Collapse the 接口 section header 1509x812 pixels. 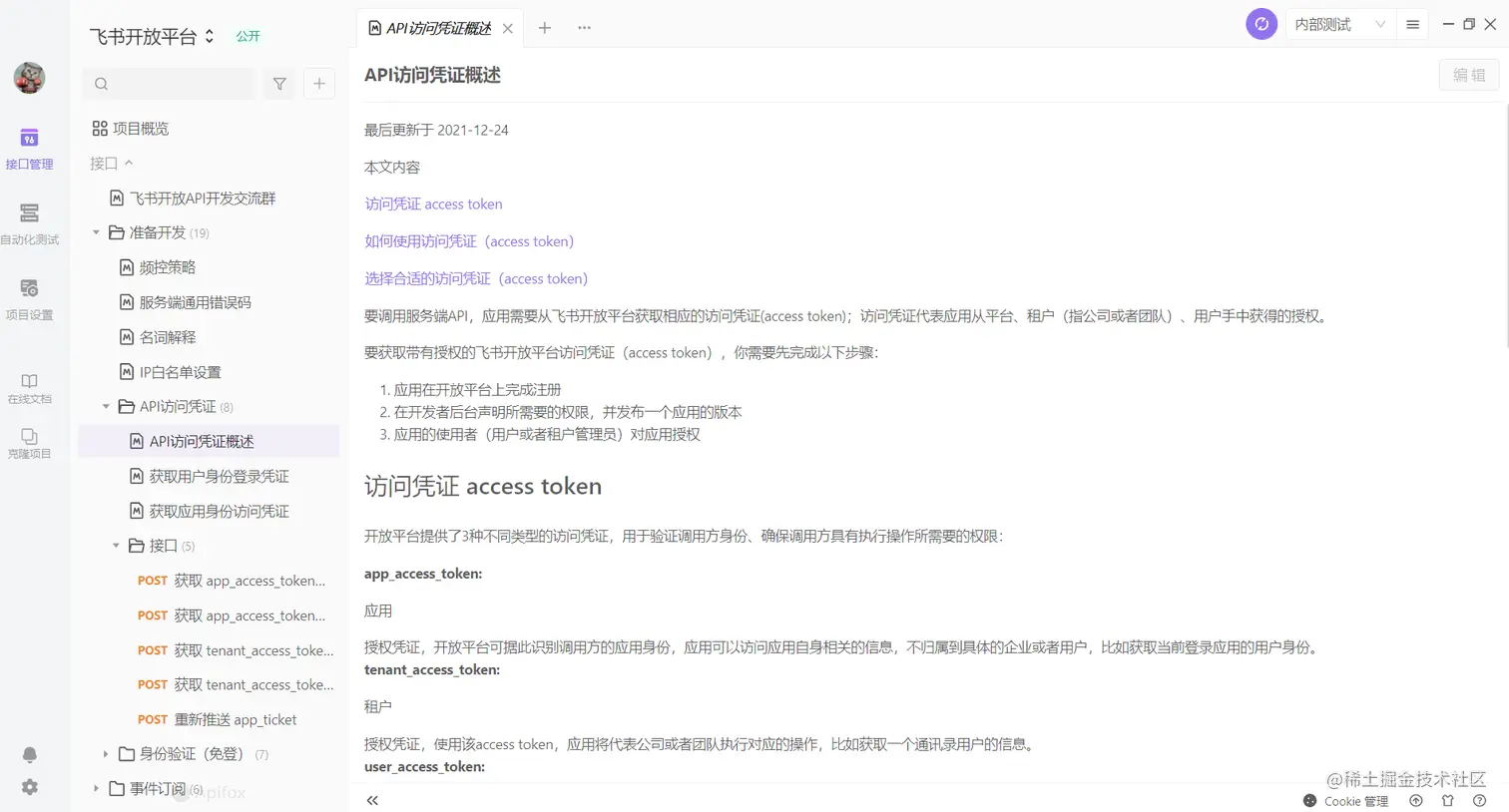point(111,163)
